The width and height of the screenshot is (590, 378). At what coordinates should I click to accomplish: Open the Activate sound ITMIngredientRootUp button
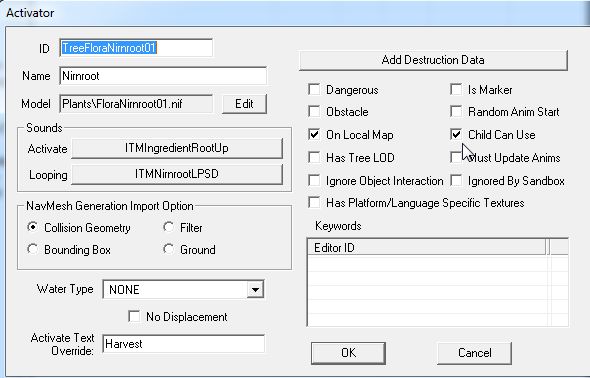coord(177,148)
